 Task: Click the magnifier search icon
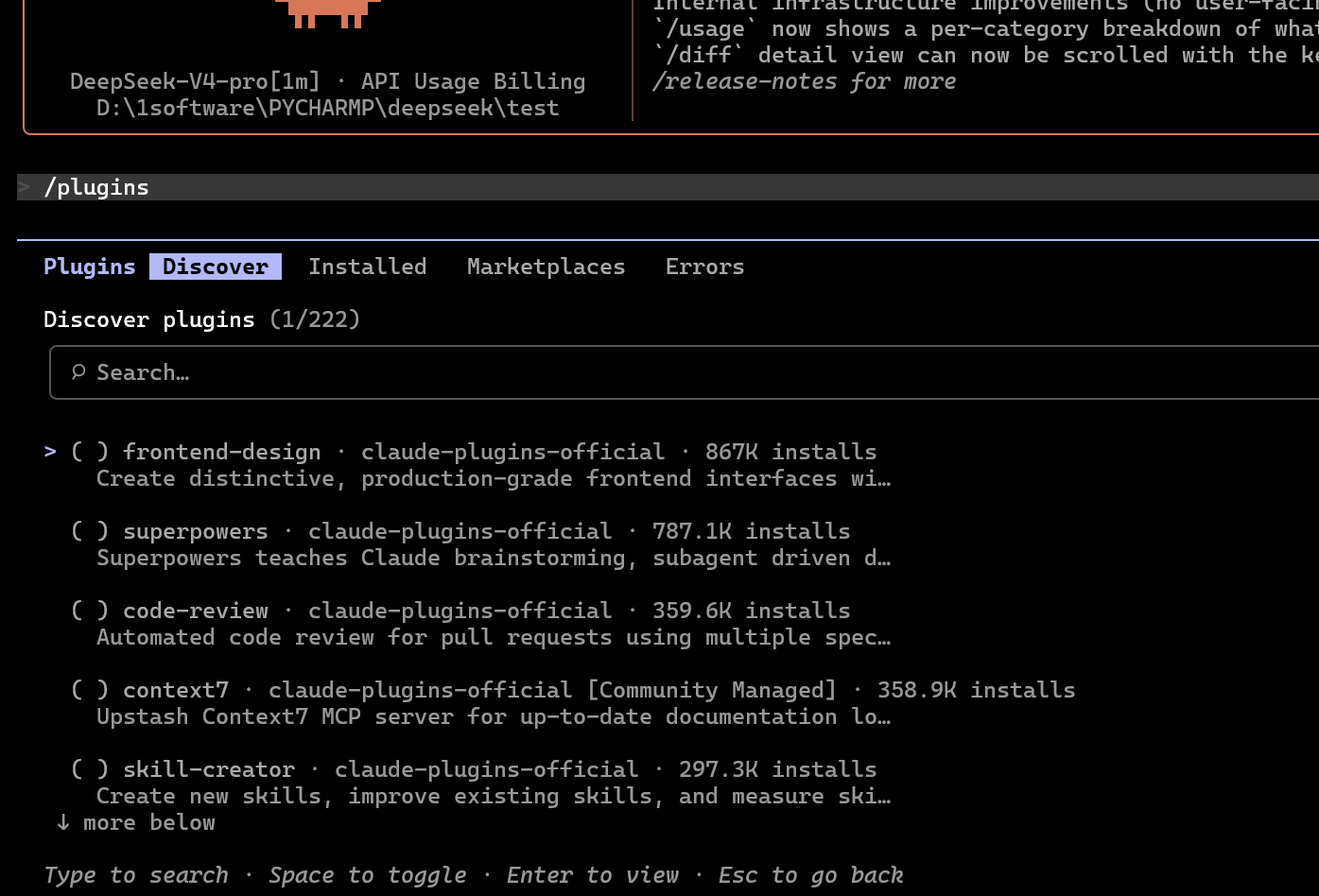(x=78, y=372)
